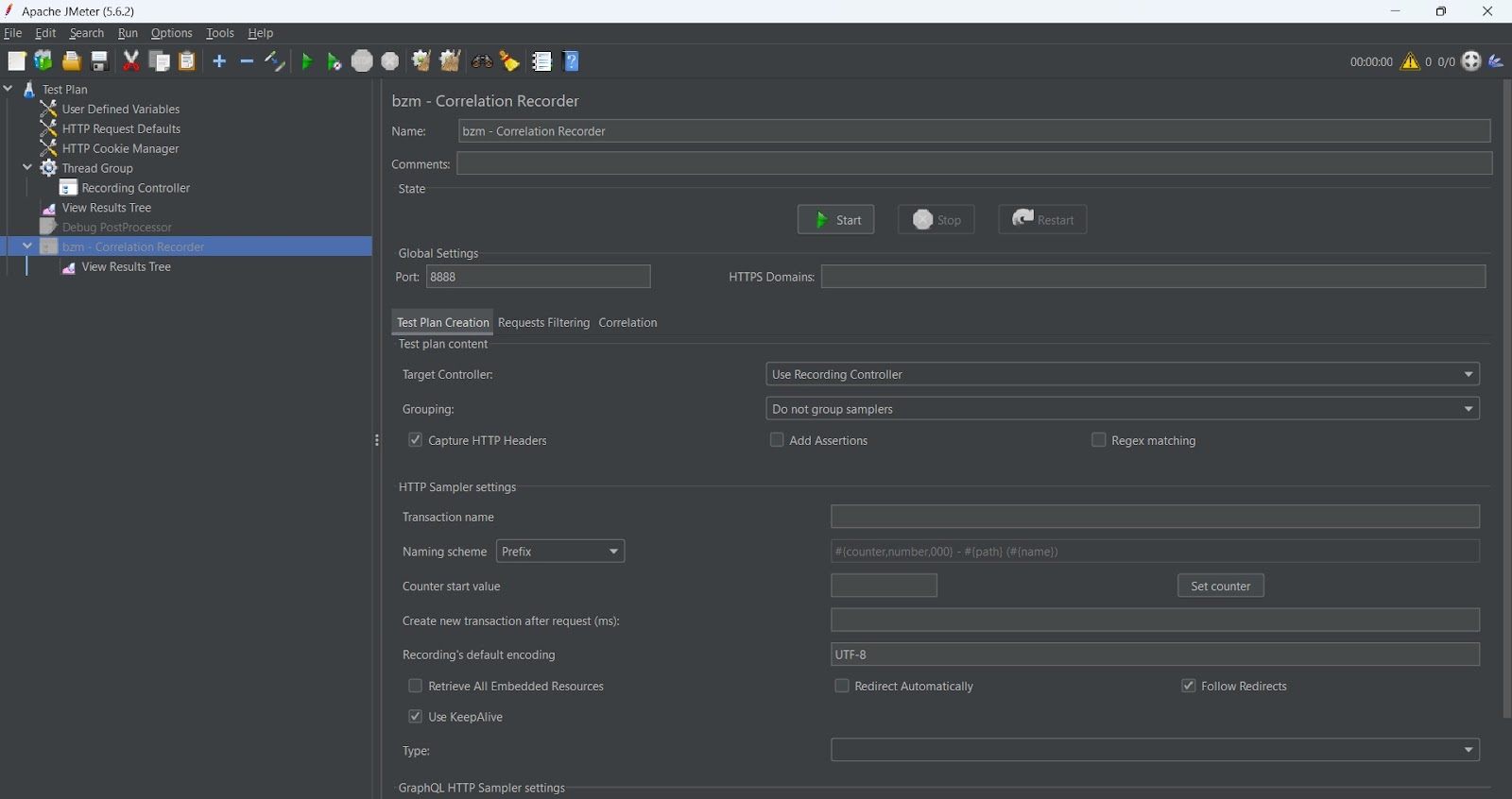The height and width of the screenshot is (799, 1512).
Task: Paste element using clipboard toolbar icon
Action: click(187, 61)
